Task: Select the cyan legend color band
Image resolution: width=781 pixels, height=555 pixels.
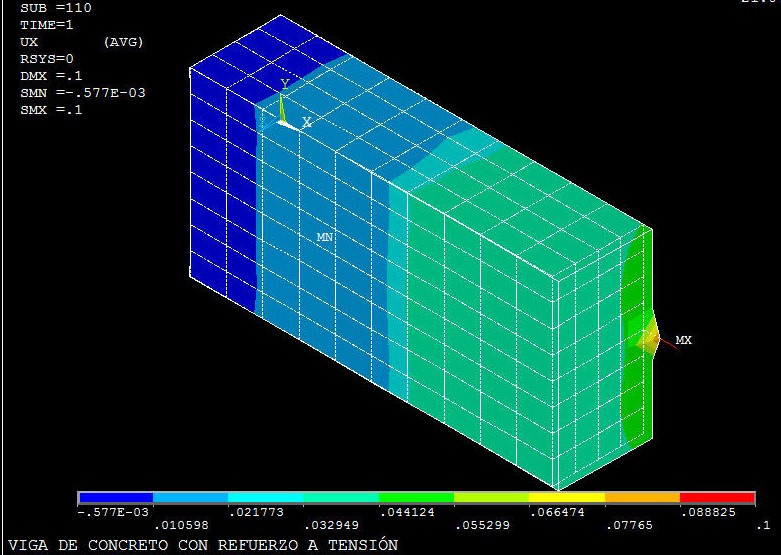Action: coord(265,497)
